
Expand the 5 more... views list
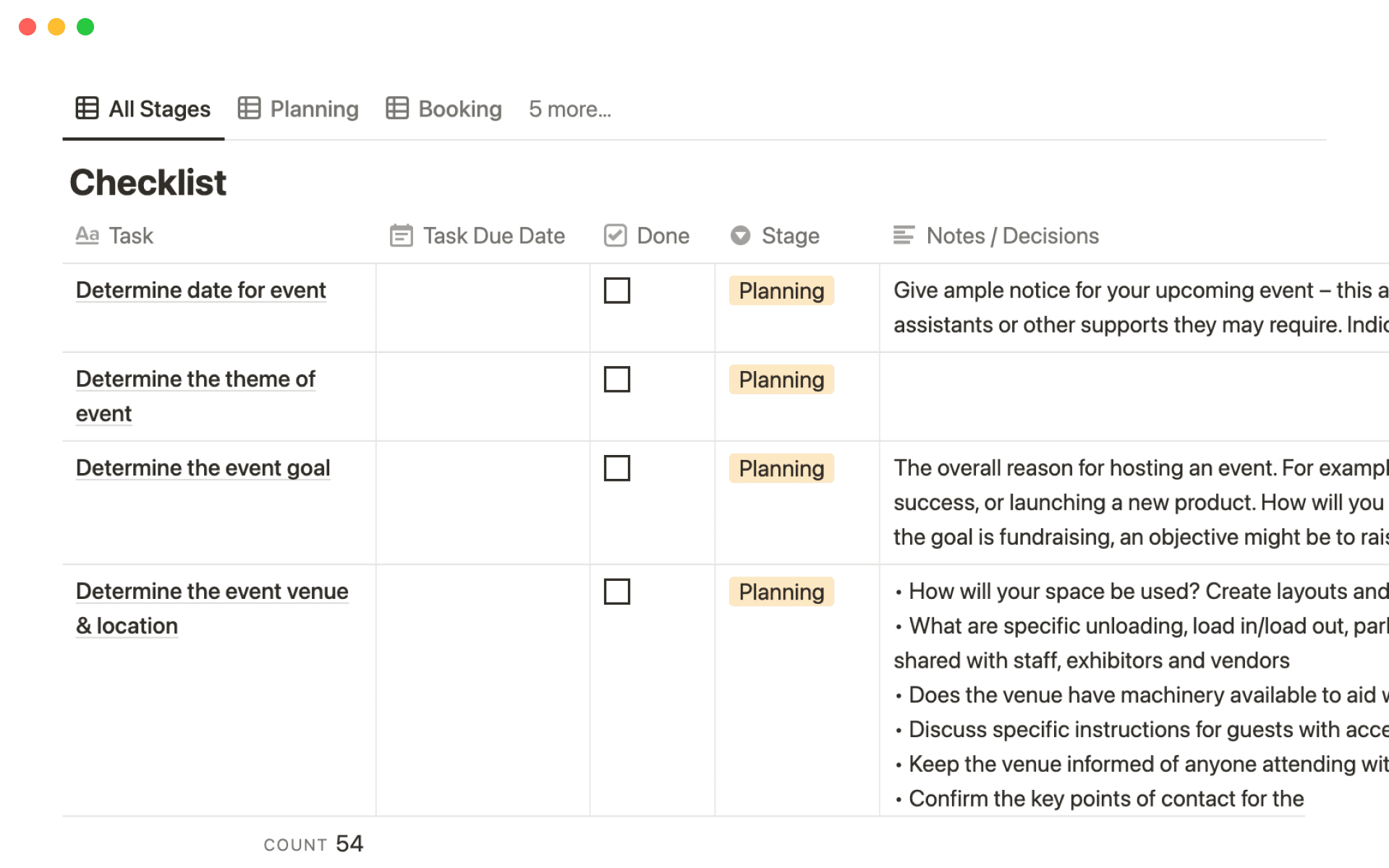[x=570, y=109]
